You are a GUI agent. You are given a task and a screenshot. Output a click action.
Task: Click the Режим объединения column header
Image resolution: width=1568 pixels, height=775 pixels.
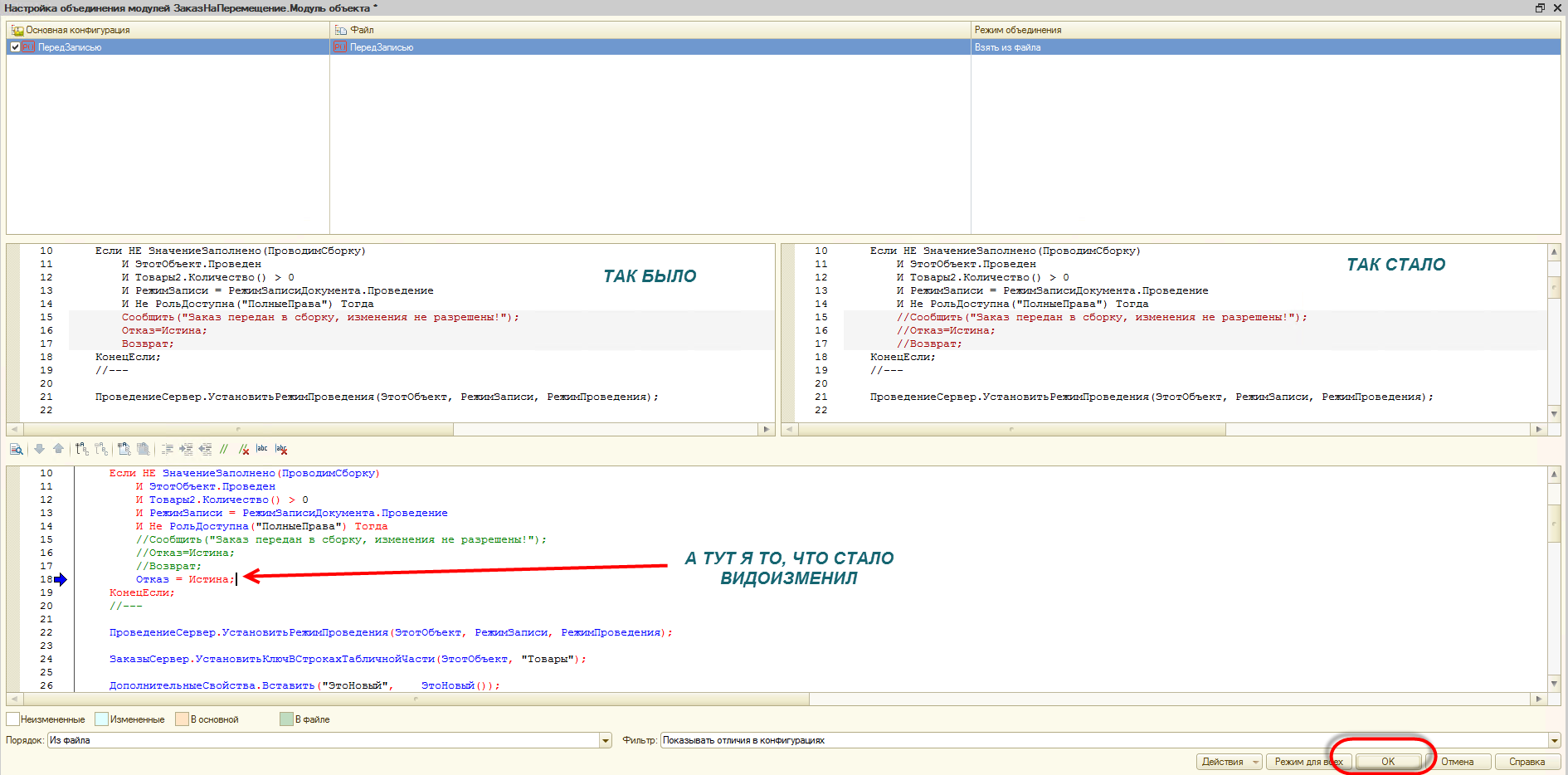pos(1266,30)
